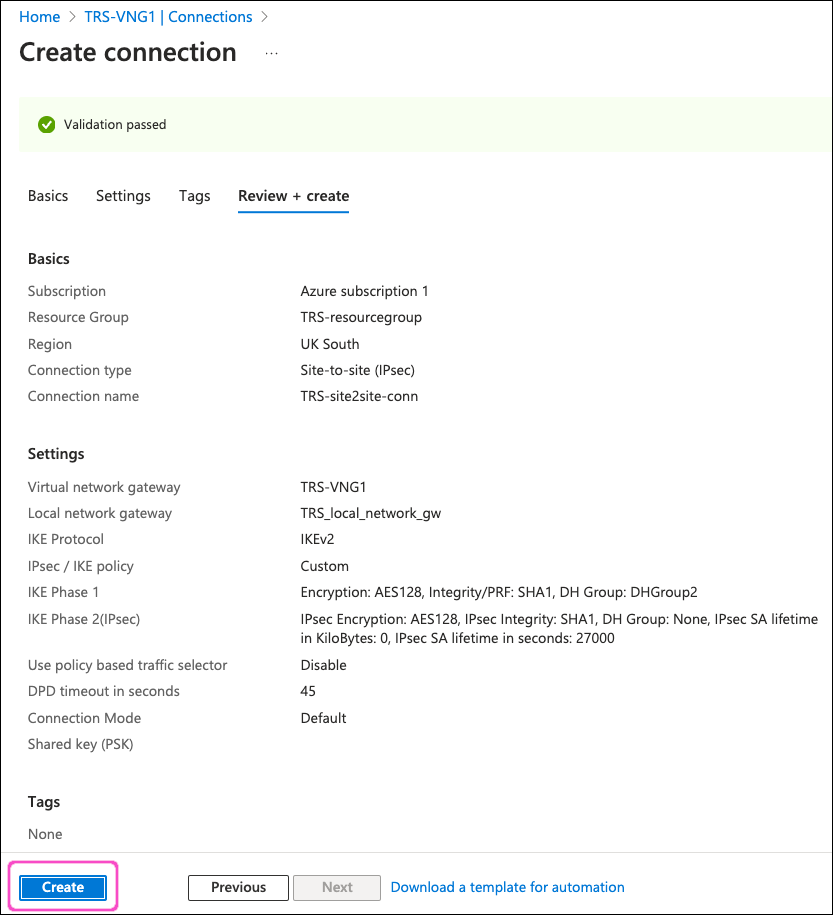Click the Review + create tab

point(293,196)
